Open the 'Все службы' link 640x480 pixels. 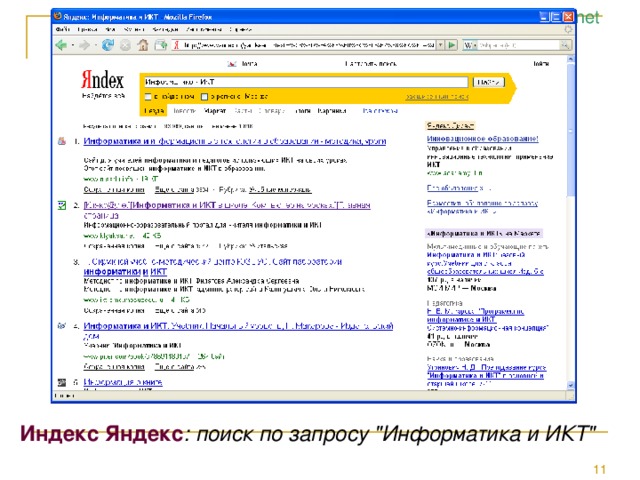(380, 111)
